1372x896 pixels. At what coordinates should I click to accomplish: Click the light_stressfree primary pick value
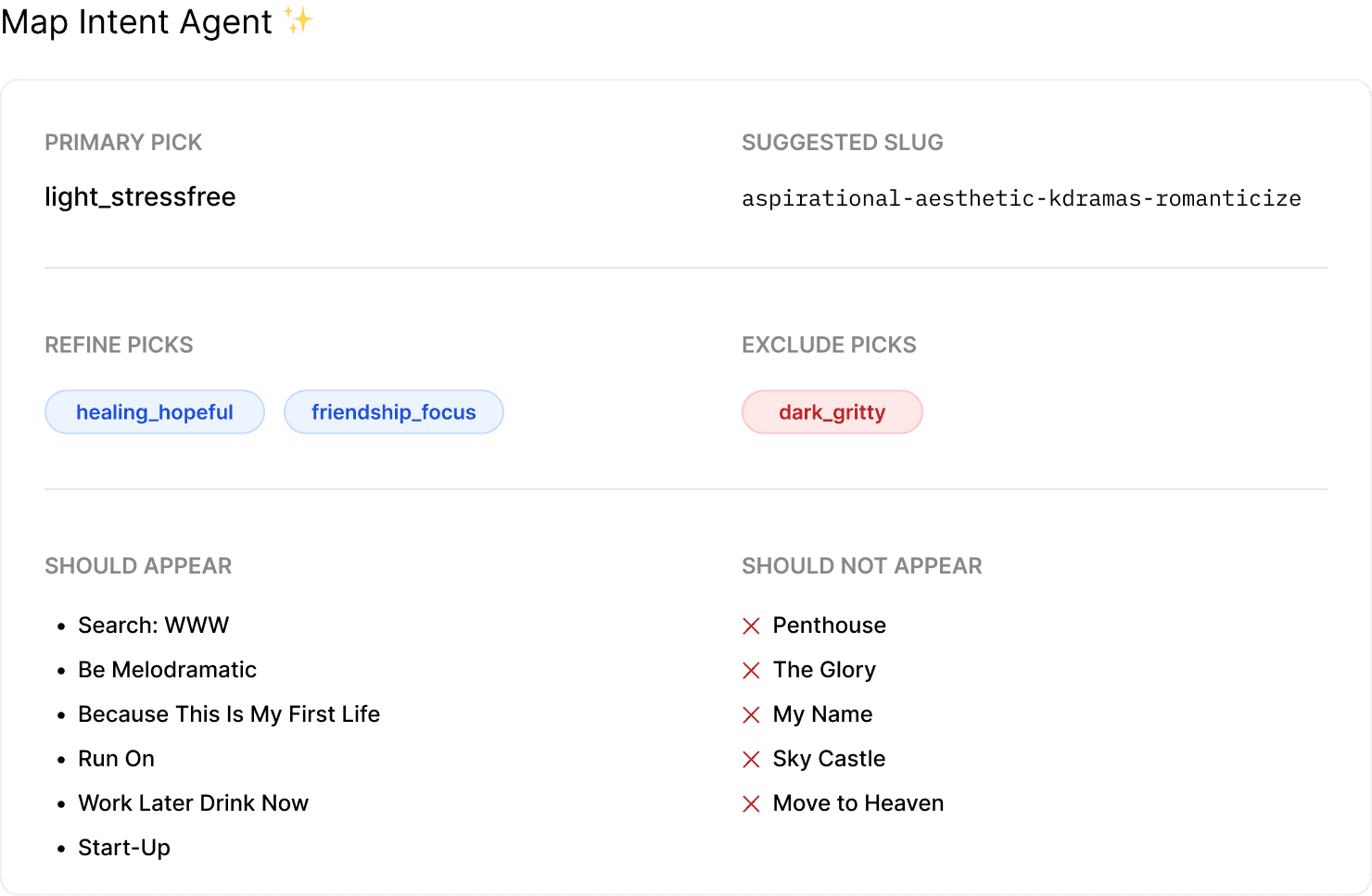tap(140, 197)
